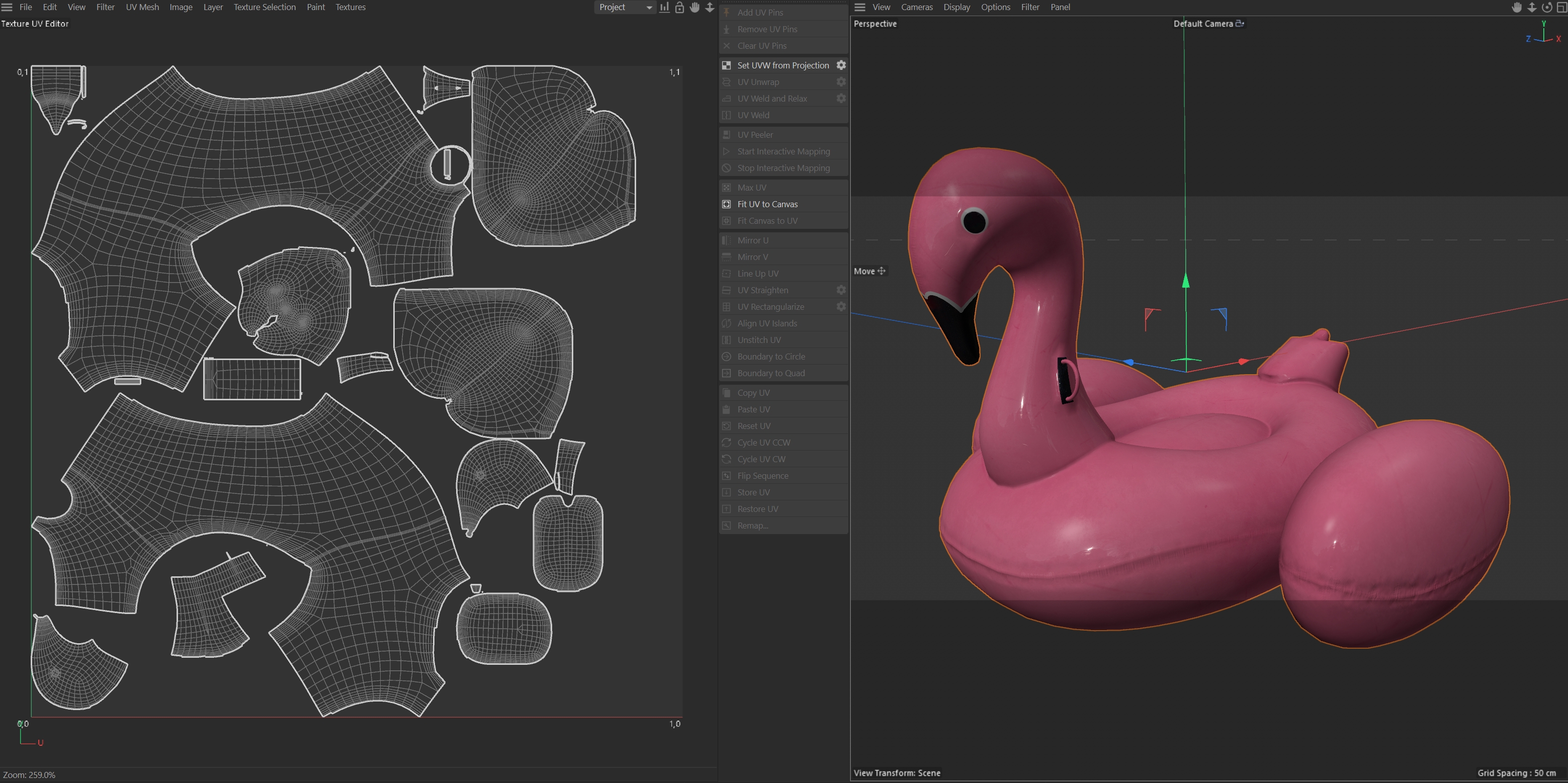Toggle the padlock icon in UV editor
Viewport: 1568px width, 783px height.
pyautogui.click(x=679, y=8)
